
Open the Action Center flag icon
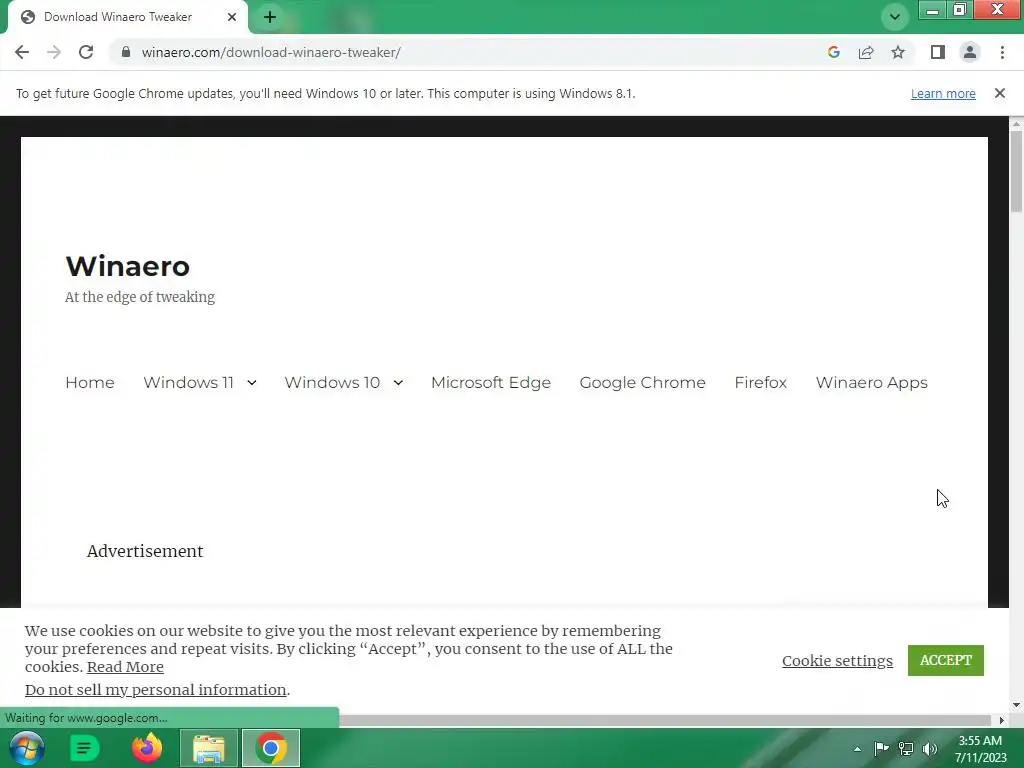coord(881,749)
